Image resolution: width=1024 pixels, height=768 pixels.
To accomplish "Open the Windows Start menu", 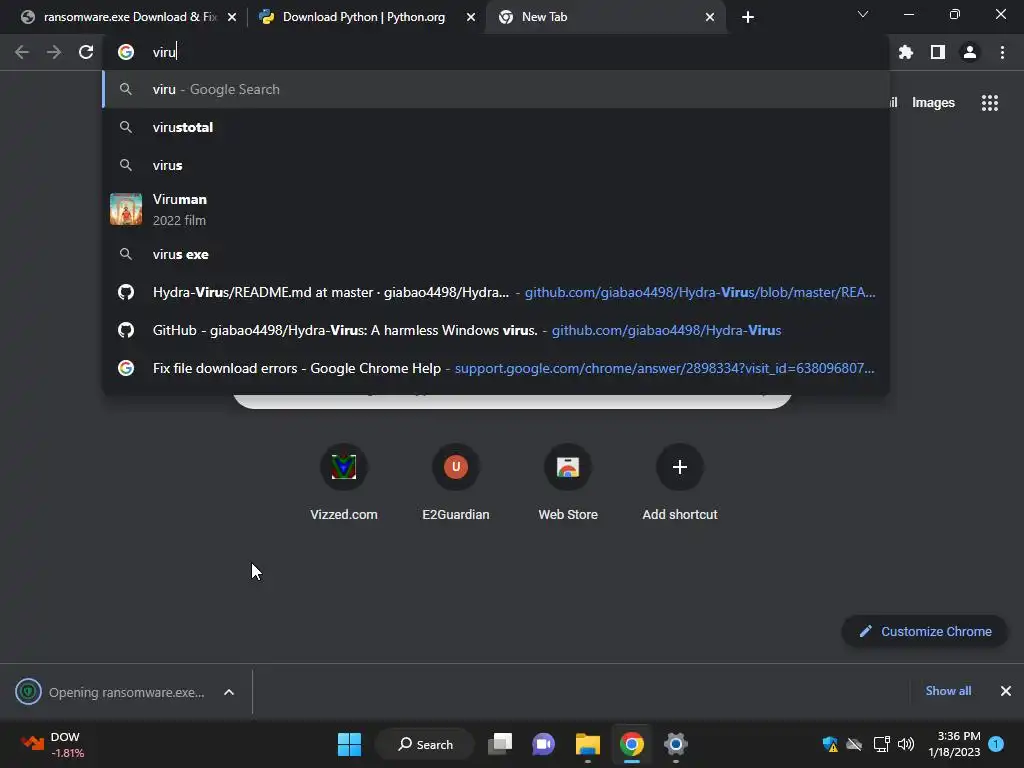I will coord(349,744).
